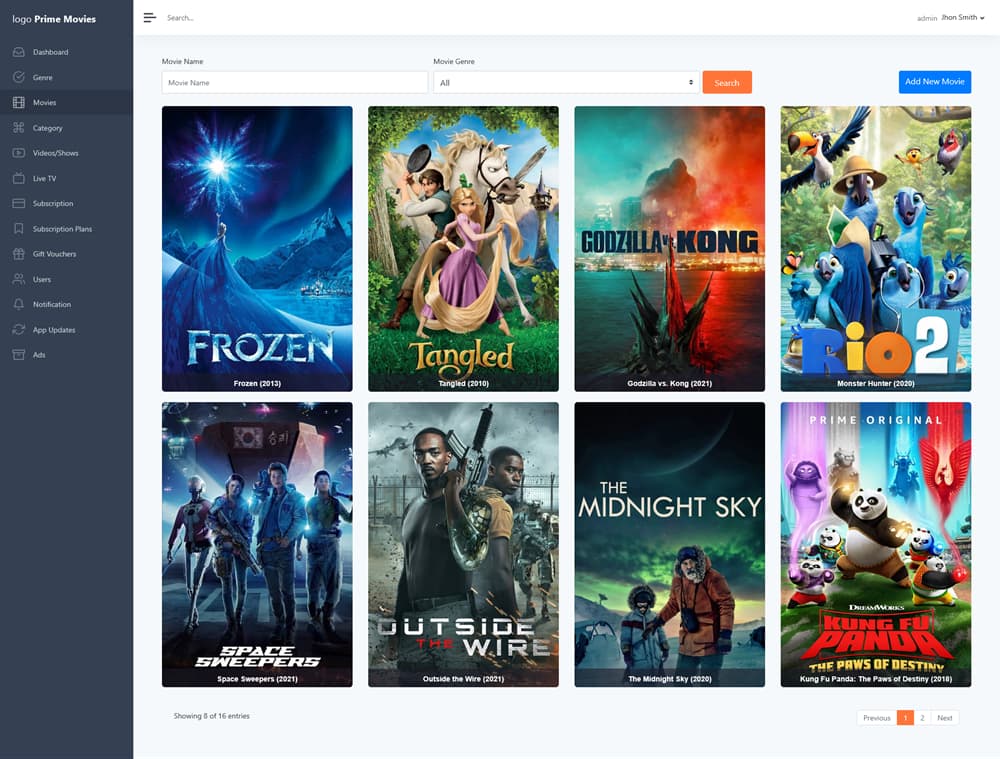This screenshot has height=759, width=1000.
Task: Focus the Movie Name input field
Action: coord(295,82)
